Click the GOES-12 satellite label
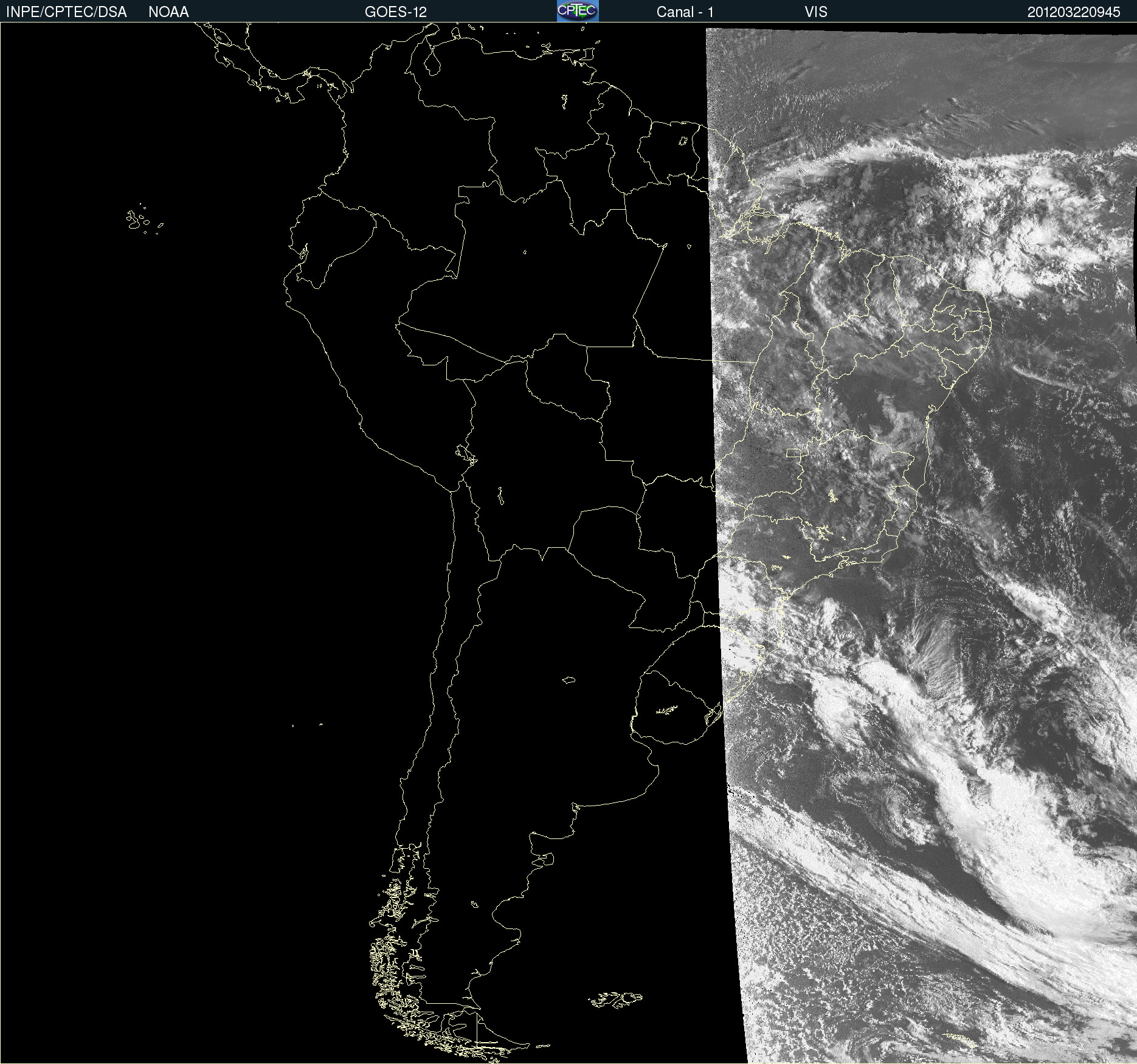 pos(396,12)
